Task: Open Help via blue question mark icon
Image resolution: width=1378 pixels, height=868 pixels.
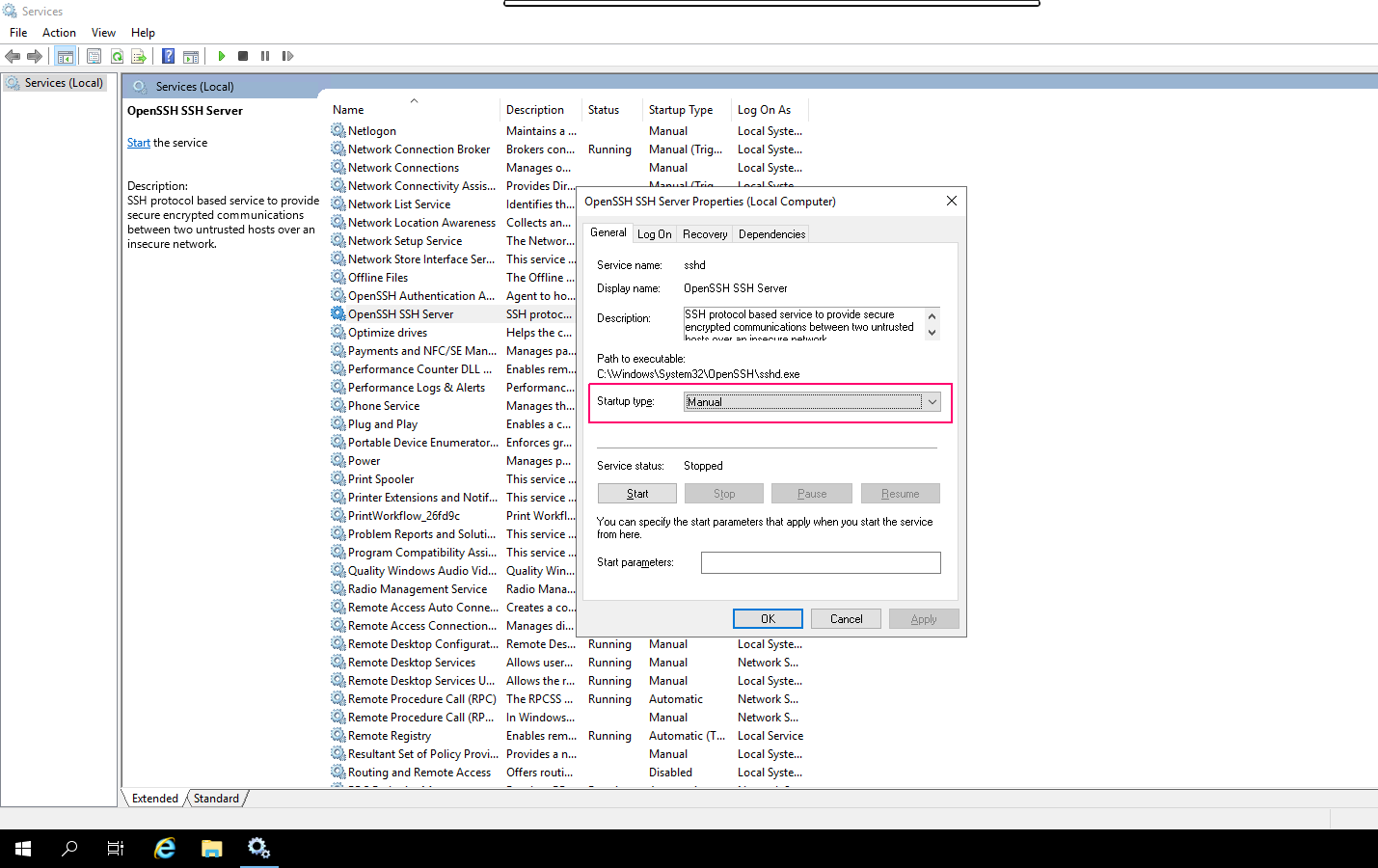Action: tap(168, 56)
